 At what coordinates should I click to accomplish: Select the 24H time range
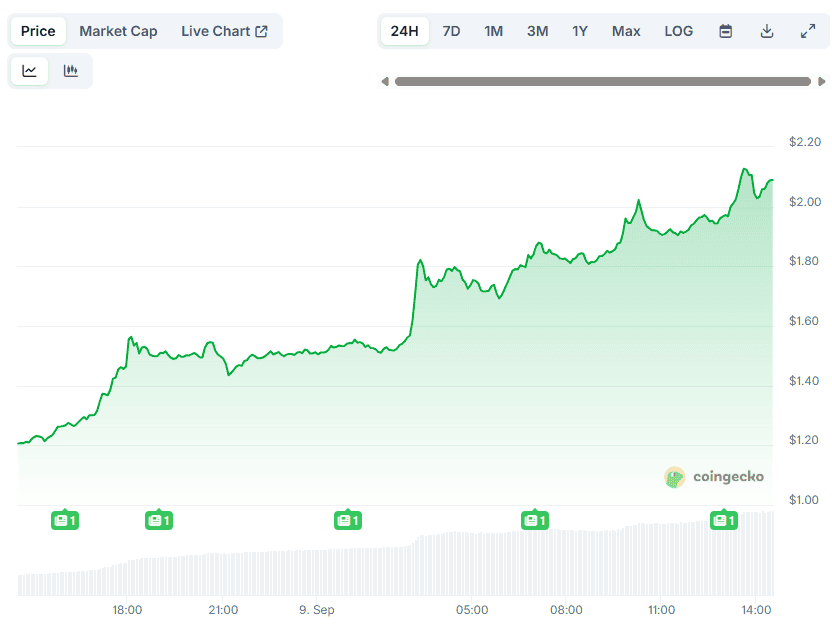coord(405,31)
